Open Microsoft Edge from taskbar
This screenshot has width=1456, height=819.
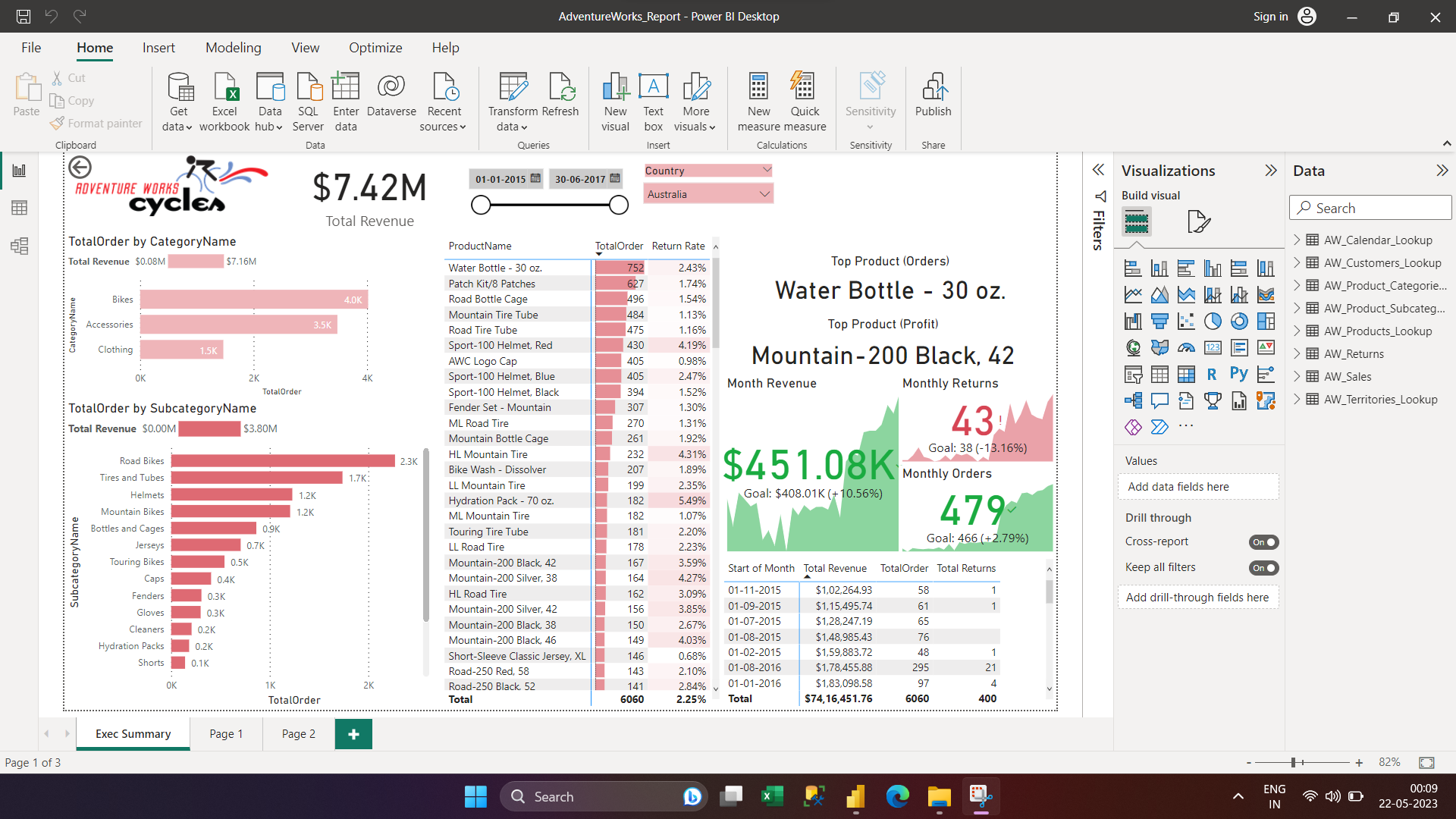(897, 796)
